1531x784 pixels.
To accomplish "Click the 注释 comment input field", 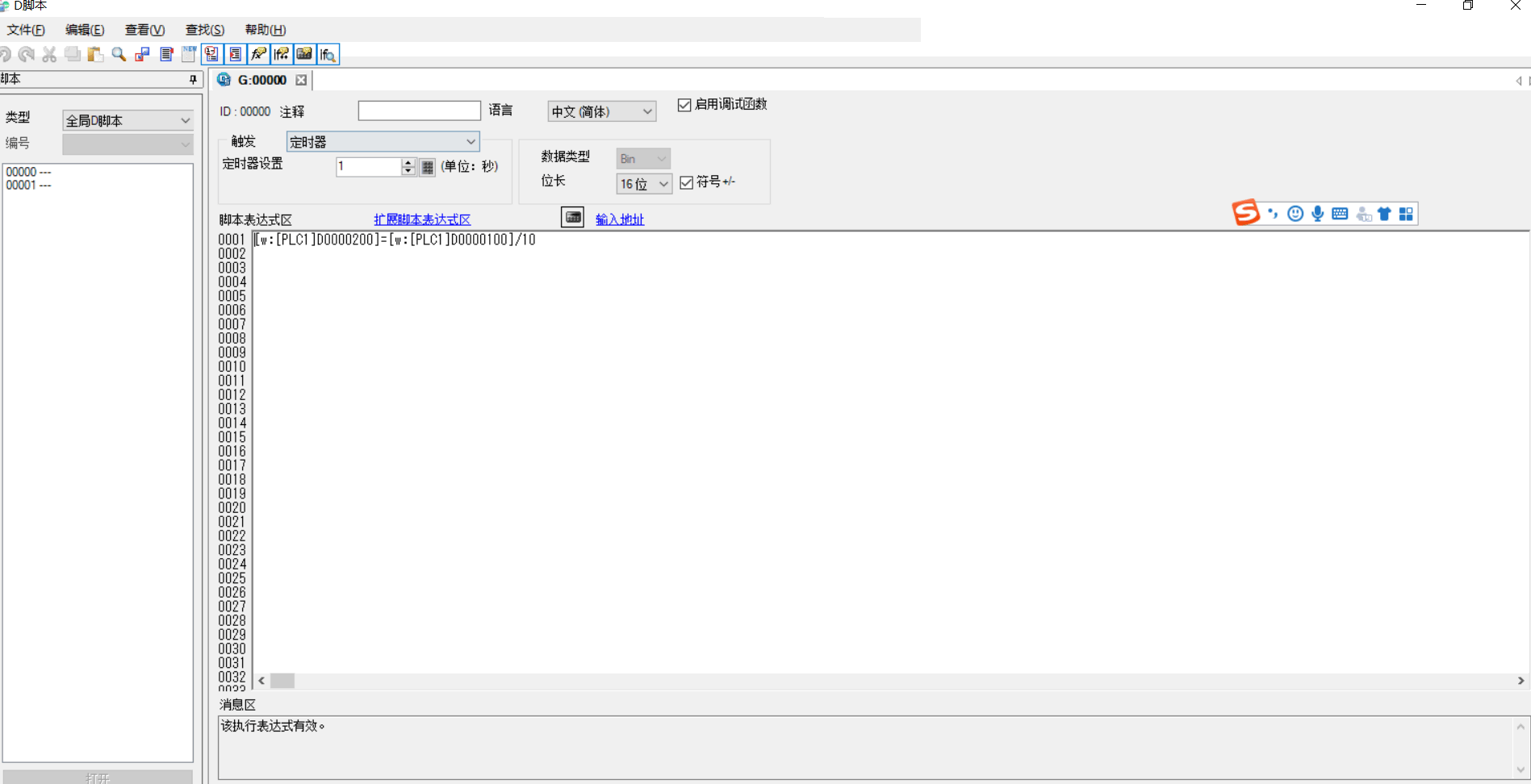I will click(x=419, y=111).
